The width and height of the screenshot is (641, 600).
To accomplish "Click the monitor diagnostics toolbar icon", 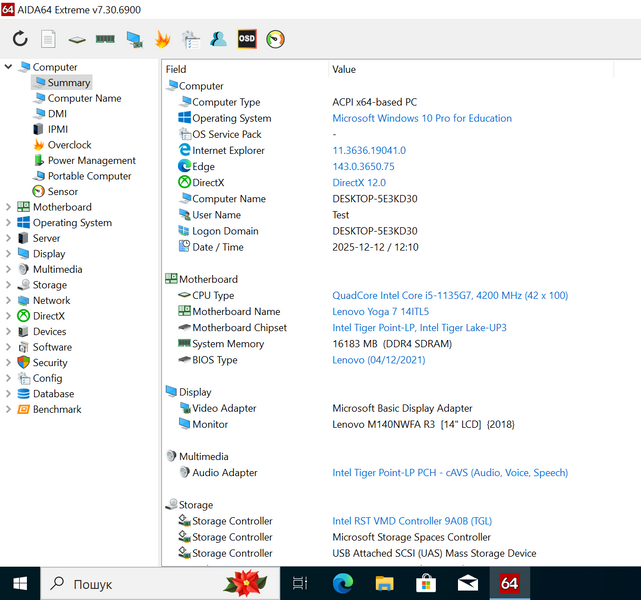I will click(x=134, y=40).
